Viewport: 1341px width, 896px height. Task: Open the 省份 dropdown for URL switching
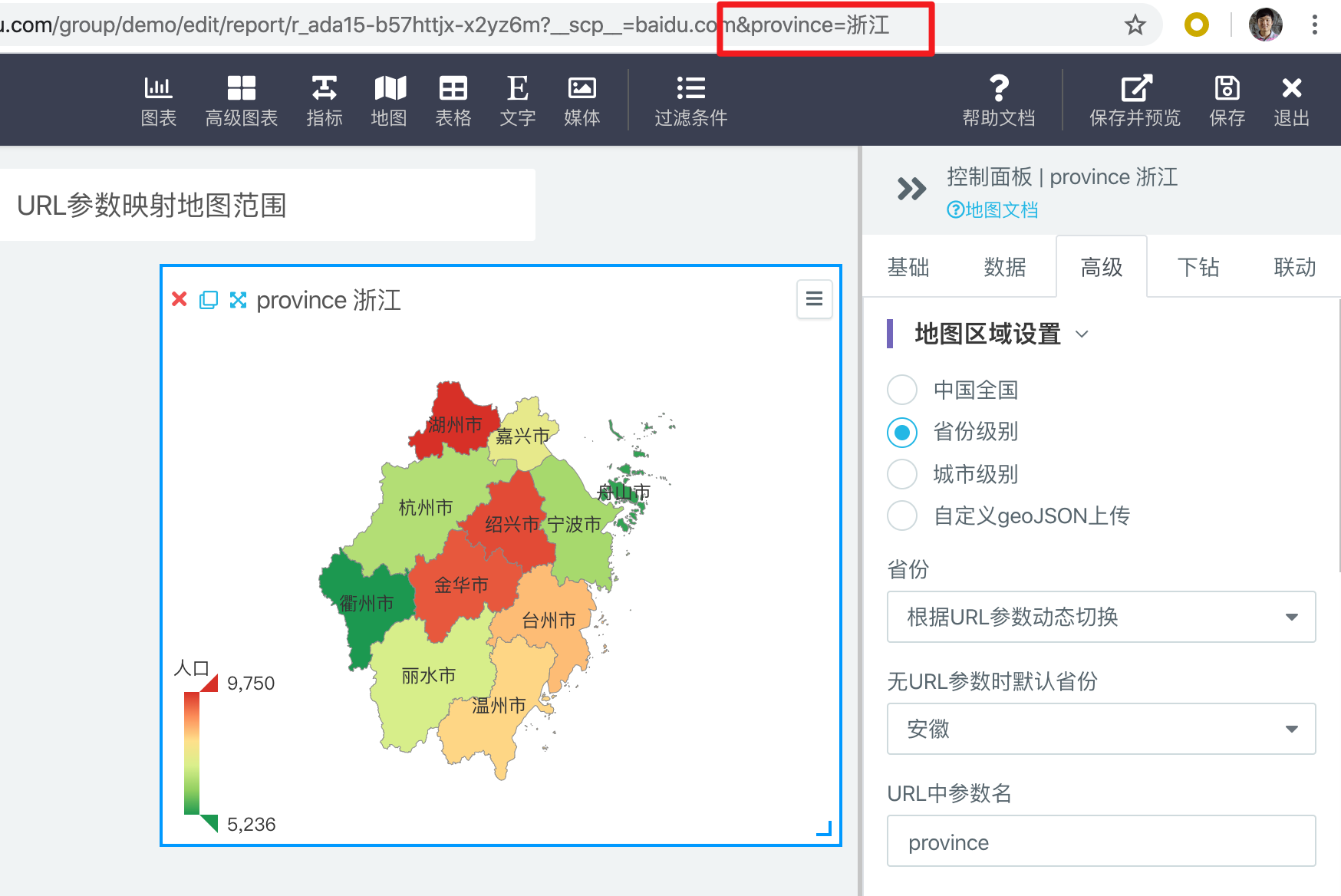pos(1100,617)
